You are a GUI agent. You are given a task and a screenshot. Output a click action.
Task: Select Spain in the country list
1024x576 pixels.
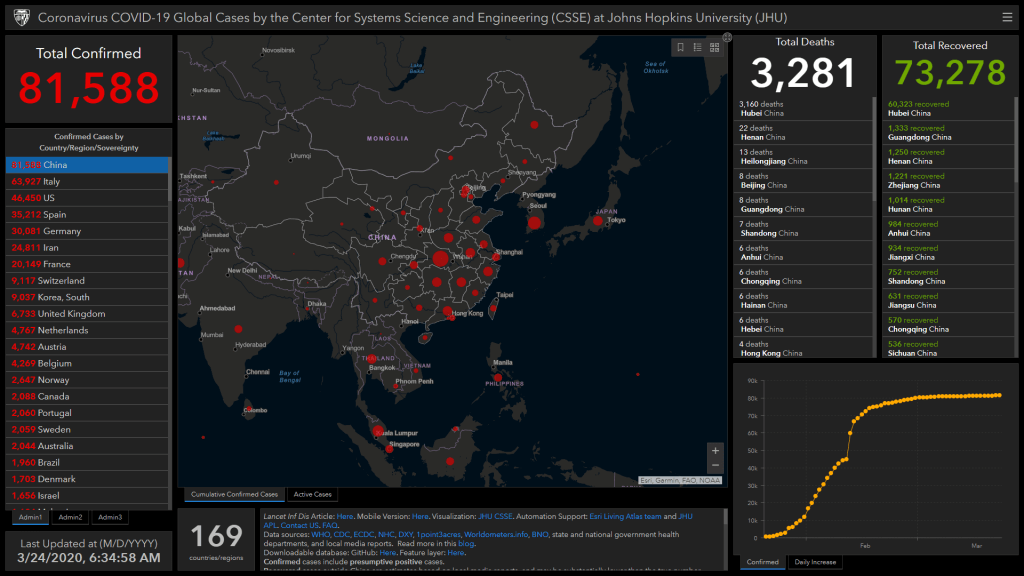click(x=87, y=214)
